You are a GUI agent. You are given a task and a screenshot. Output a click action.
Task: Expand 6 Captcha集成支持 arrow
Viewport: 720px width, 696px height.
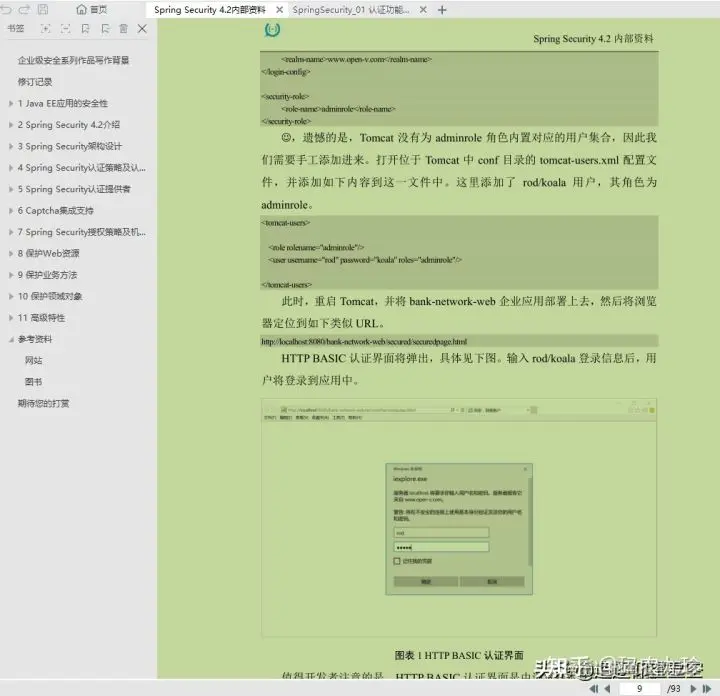click(11, 210)
